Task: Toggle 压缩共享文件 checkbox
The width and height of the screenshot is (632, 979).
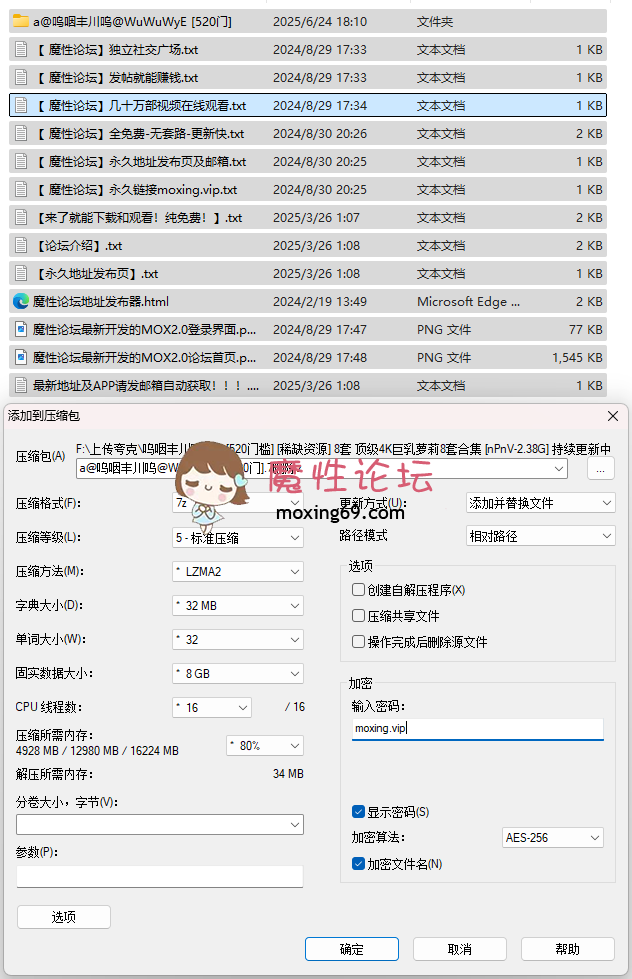Action: click(358, 616)
